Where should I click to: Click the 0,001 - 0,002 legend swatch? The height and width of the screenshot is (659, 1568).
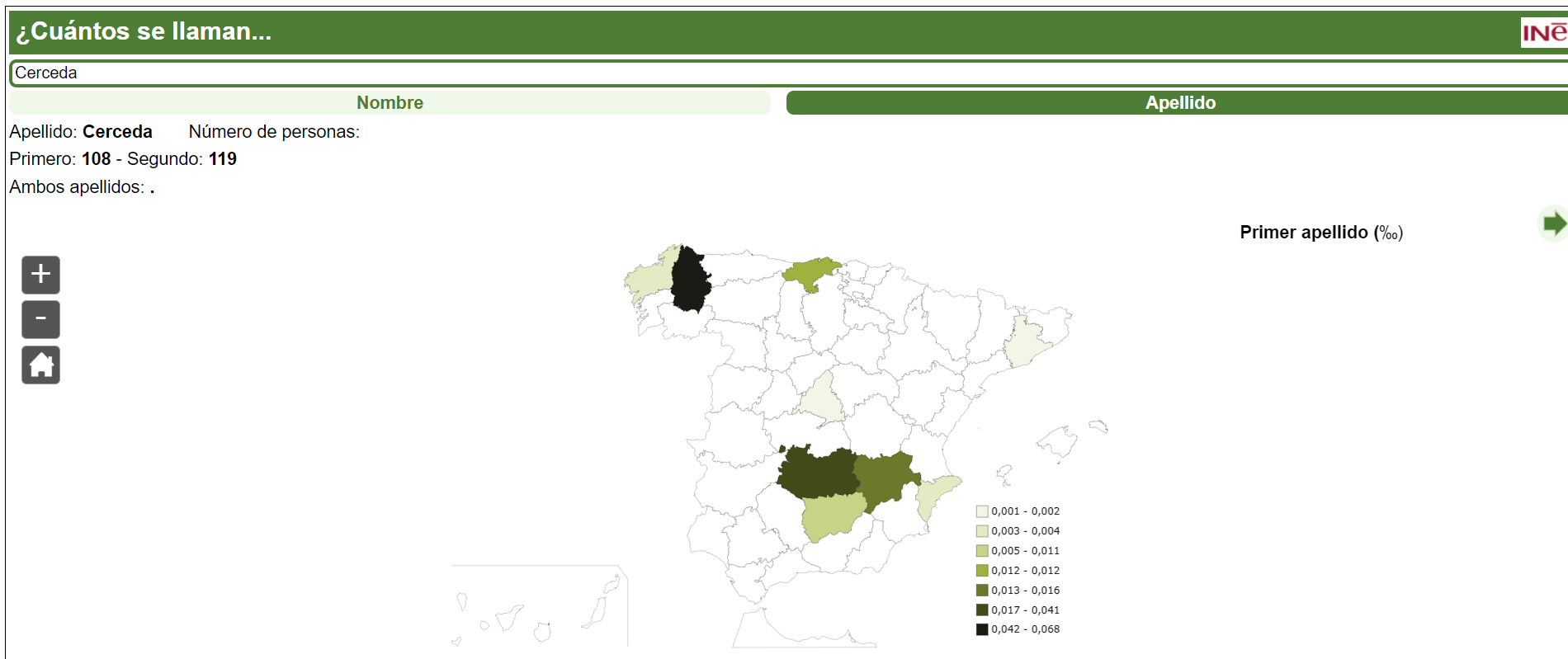982,511
